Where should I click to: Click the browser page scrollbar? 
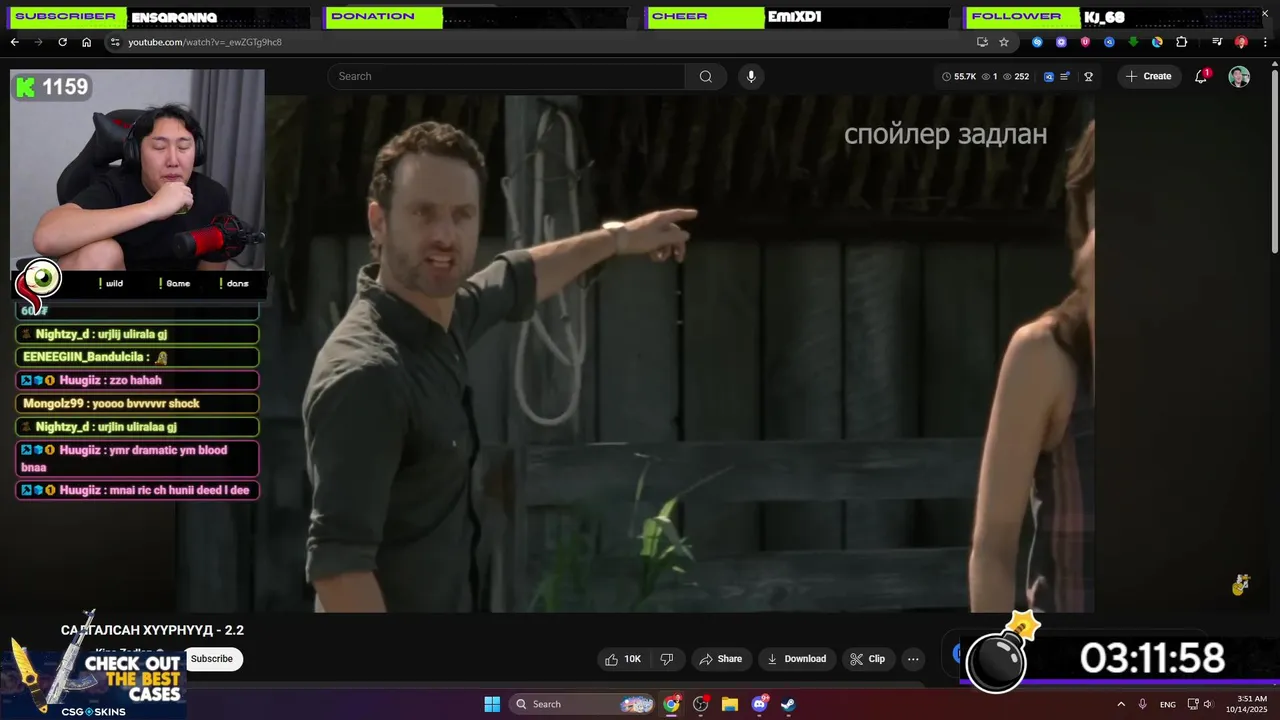1274,160
